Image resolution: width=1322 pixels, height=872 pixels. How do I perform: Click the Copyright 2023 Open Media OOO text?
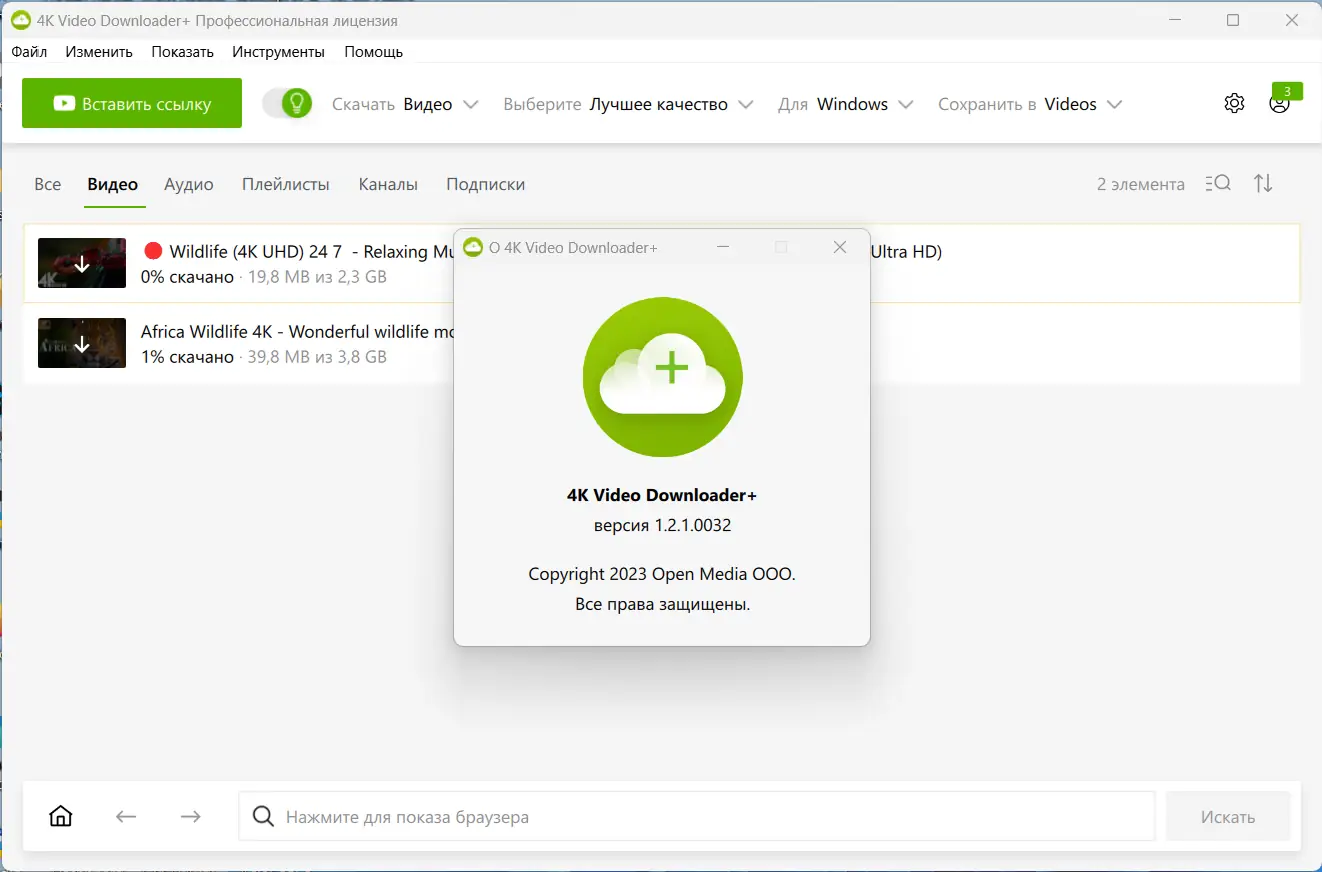(x=662, y=574)
